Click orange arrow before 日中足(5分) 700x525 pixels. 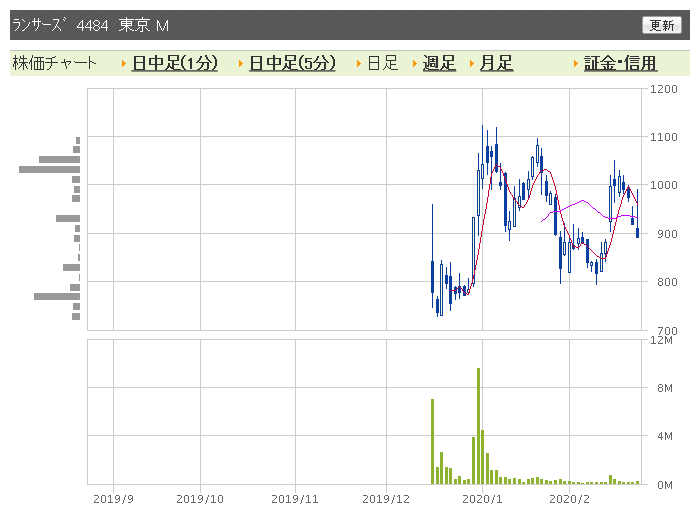tap(241, 63)
